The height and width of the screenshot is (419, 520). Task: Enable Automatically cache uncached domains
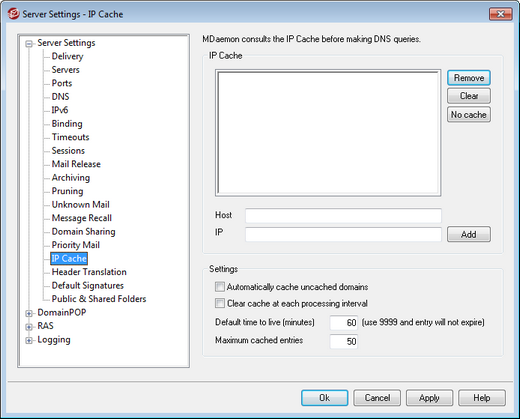pyautogui.click(x=220, y=287)
